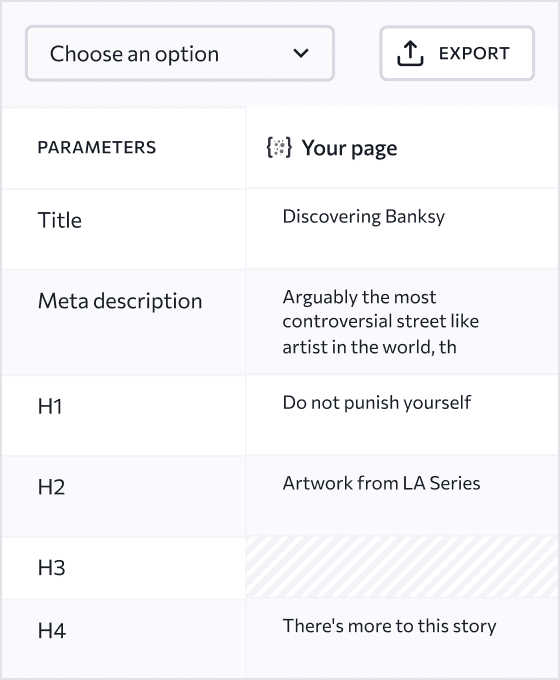
Task: Select the Your page column header
Action: pos(349,148)
